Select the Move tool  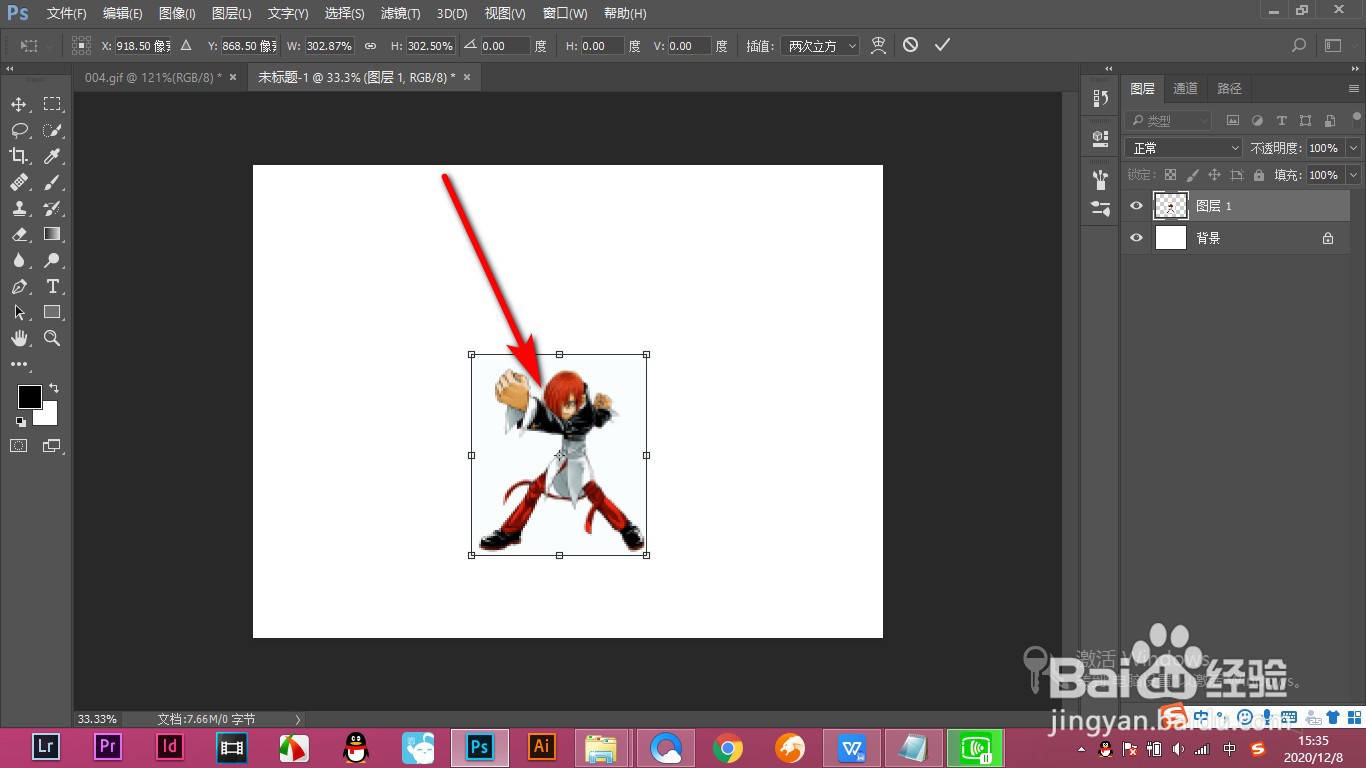(19, 104)
